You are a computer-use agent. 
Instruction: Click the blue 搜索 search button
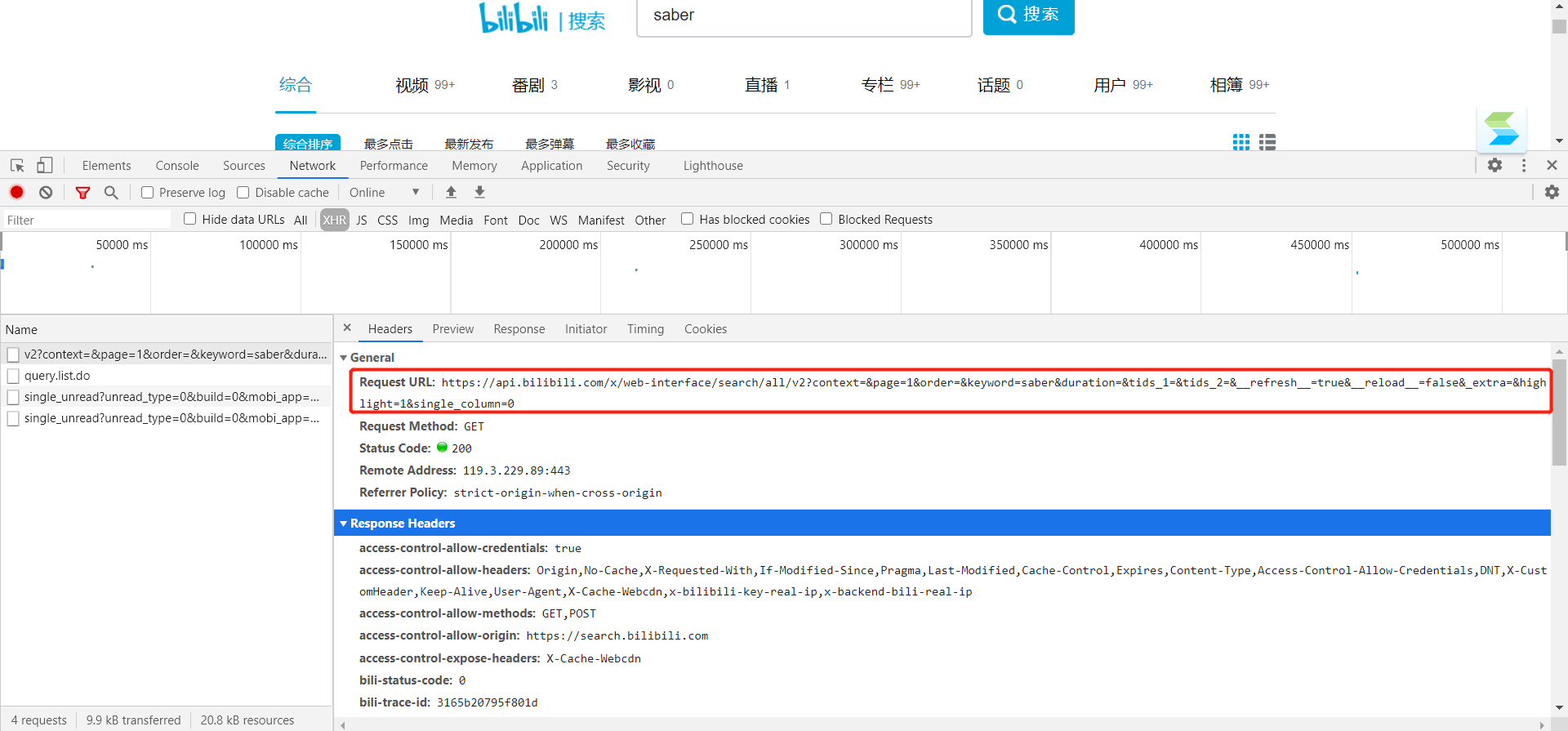click(1028, 16)
